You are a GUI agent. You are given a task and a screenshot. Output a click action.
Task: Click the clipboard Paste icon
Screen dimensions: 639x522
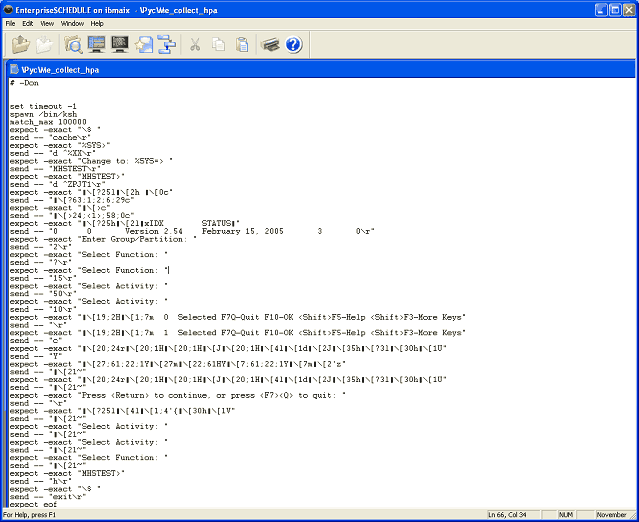(242, 44)
